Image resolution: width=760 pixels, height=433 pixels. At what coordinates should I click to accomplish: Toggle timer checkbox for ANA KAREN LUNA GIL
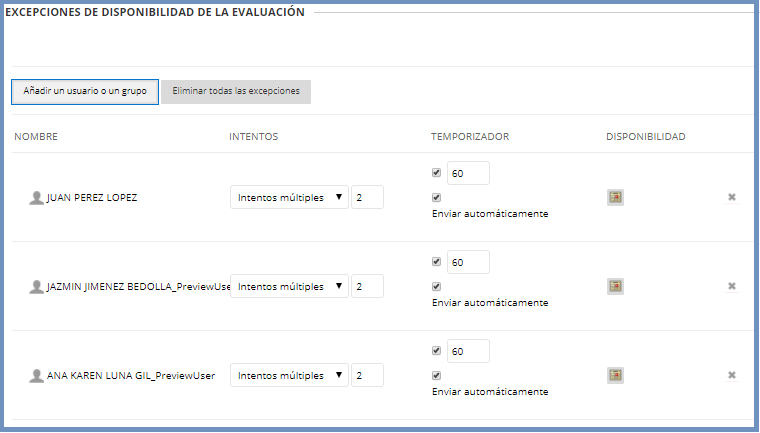(436, 350)
